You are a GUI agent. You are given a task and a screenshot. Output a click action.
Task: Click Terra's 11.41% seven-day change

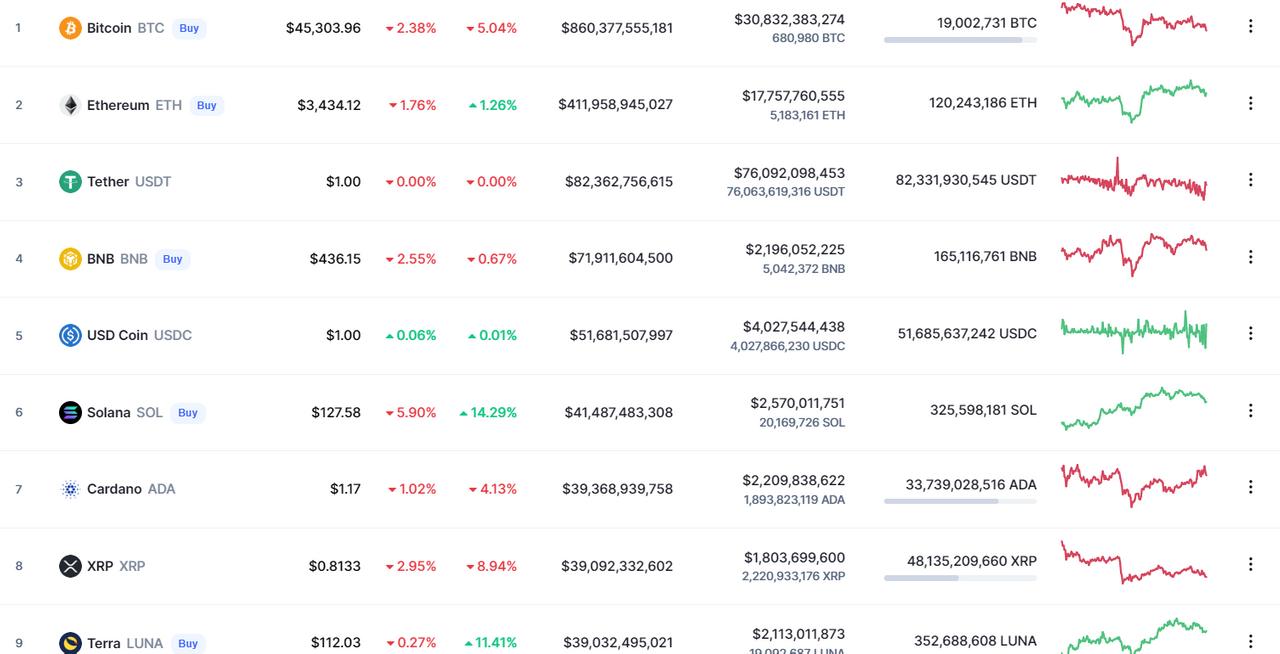click(490, 643)
